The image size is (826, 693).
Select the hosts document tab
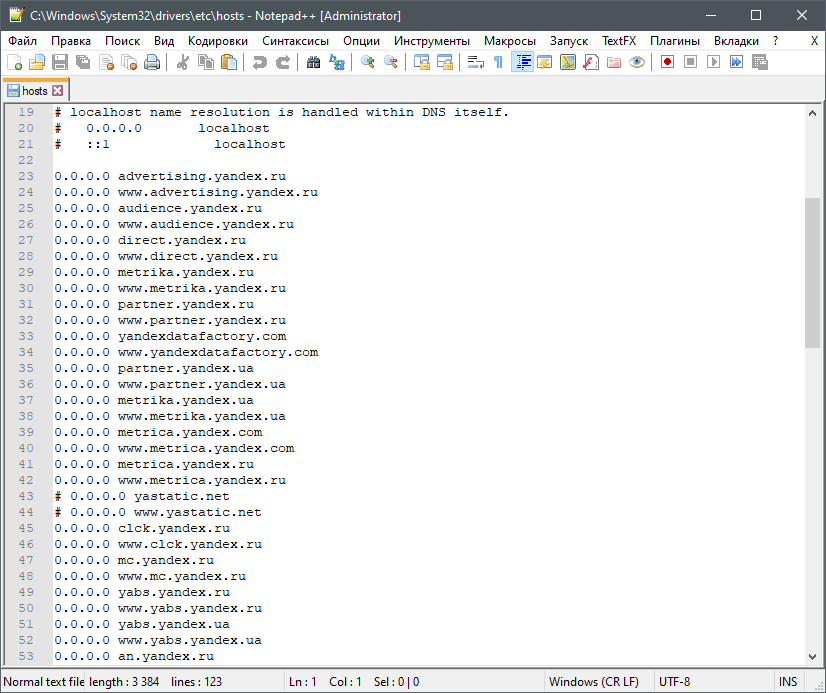(x=35, y=91)
